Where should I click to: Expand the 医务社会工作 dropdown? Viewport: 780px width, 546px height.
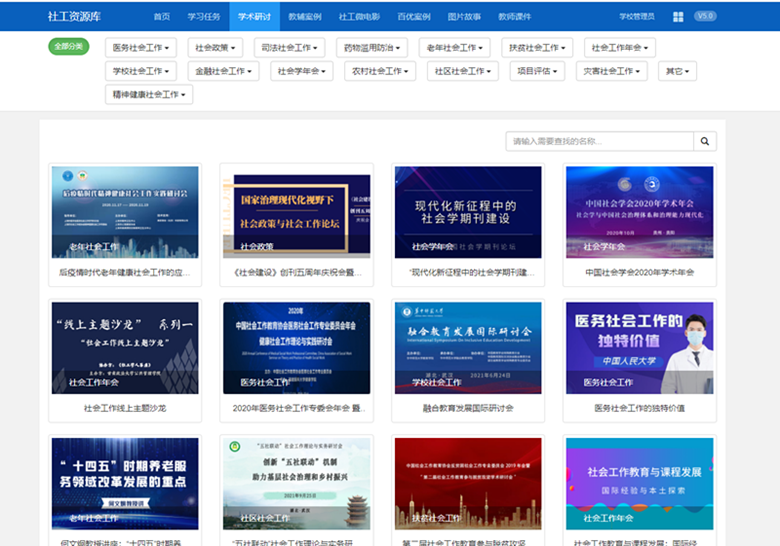(x=141, y=47)
